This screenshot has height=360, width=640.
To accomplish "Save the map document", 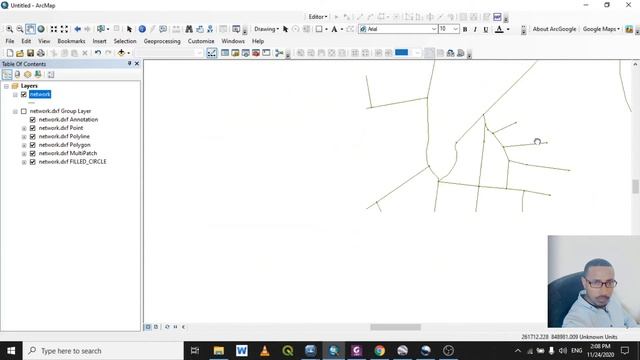I will coord(30,53).
